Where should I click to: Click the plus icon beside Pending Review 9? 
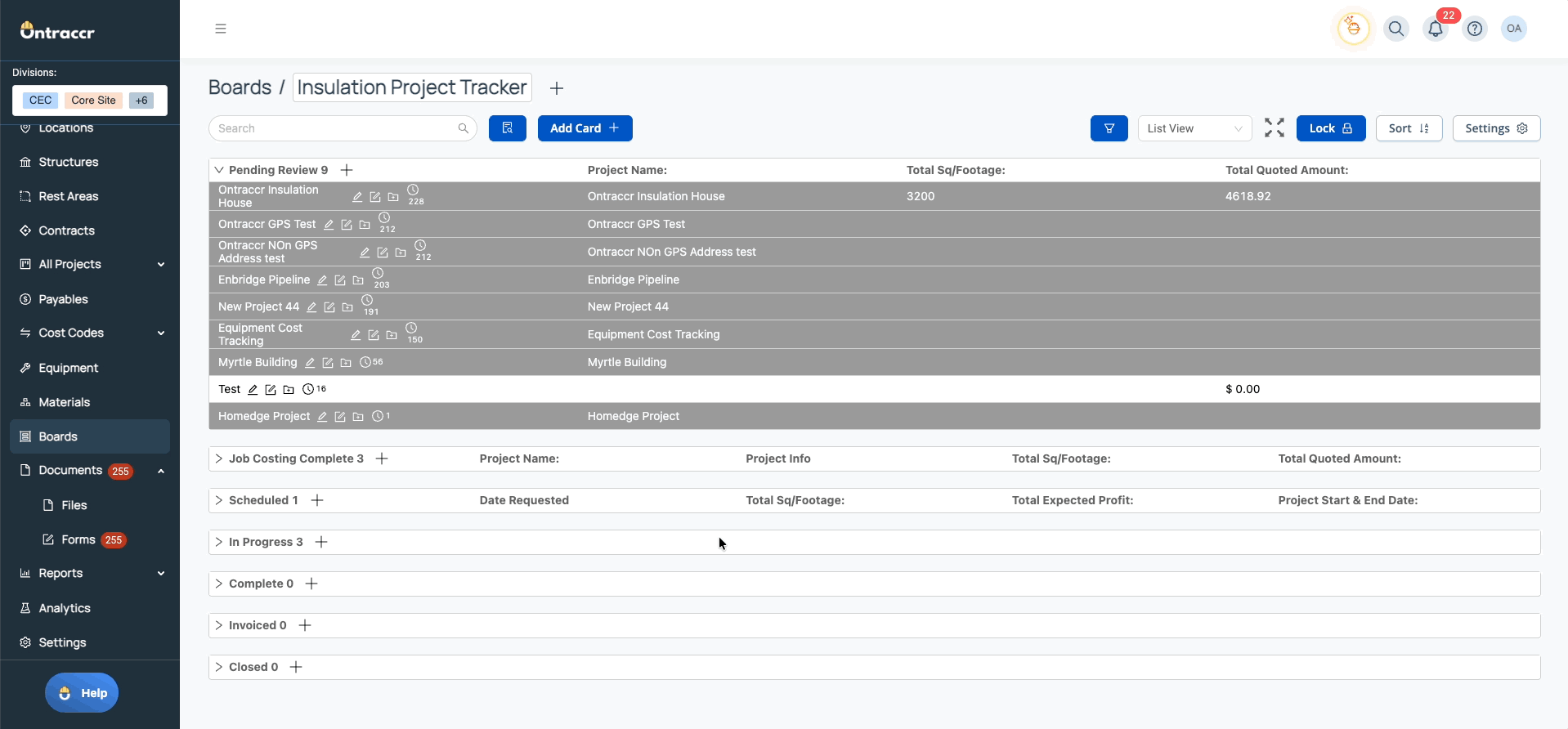tap(347, 170)
